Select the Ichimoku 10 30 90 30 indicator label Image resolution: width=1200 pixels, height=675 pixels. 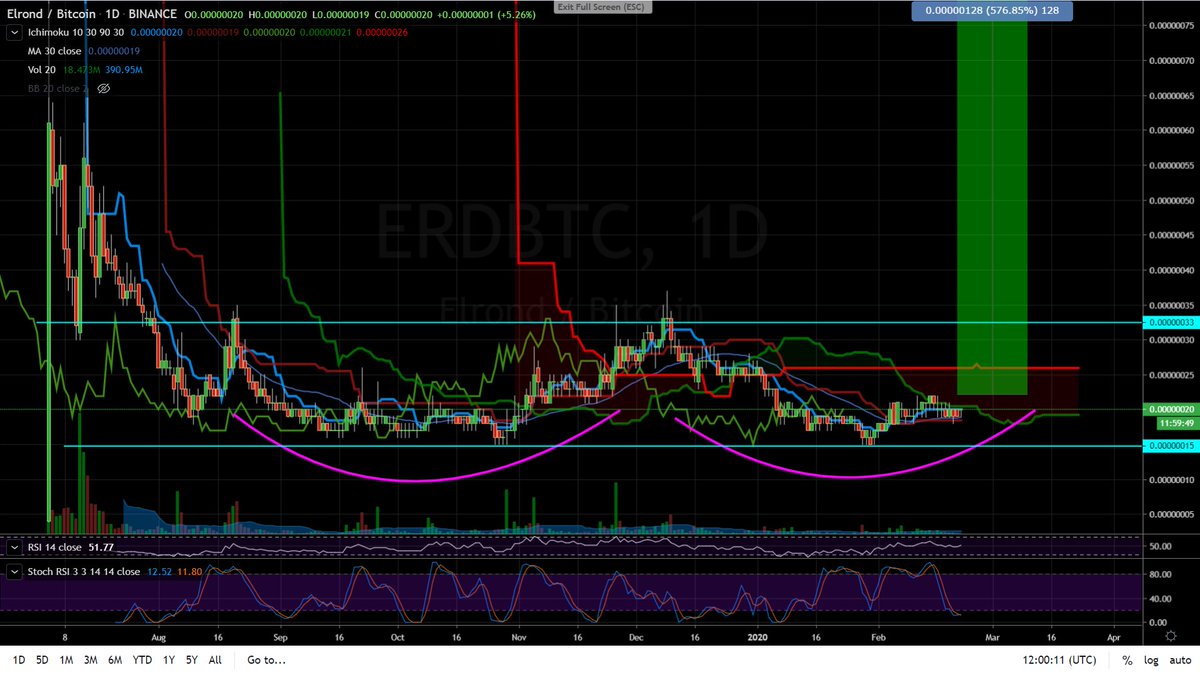[74, 33]
